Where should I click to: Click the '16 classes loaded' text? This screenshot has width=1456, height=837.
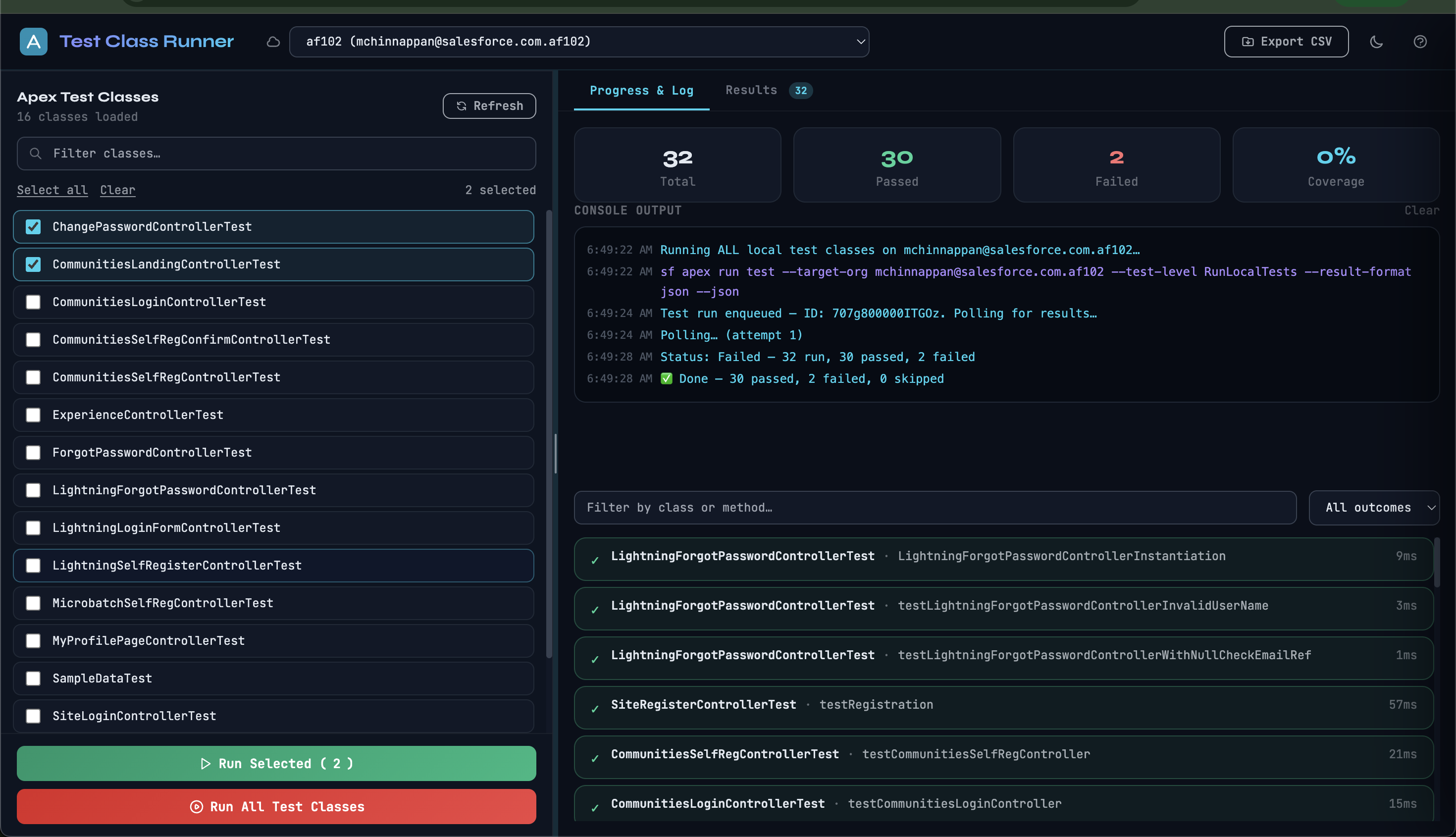point(77,117)
